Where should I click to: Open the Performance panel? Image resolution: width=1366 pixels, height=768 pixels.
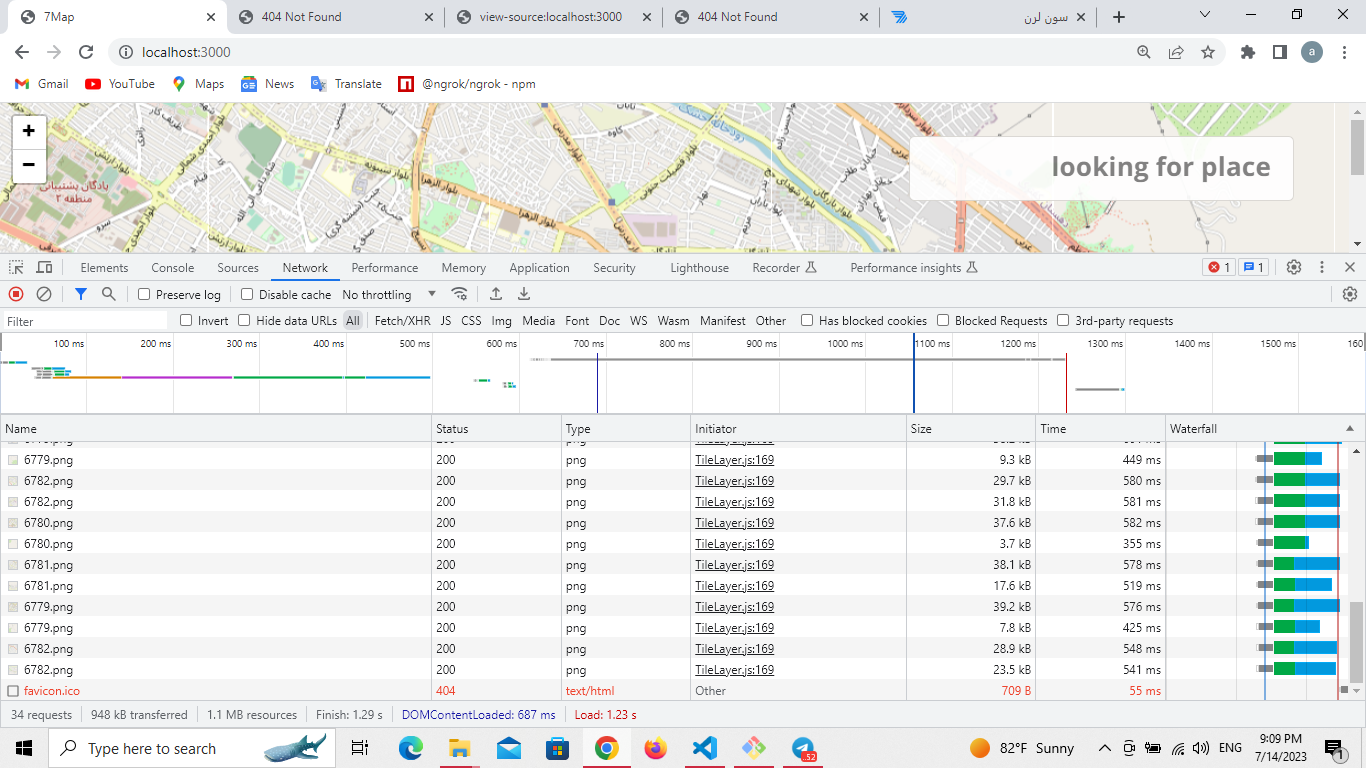385,267
